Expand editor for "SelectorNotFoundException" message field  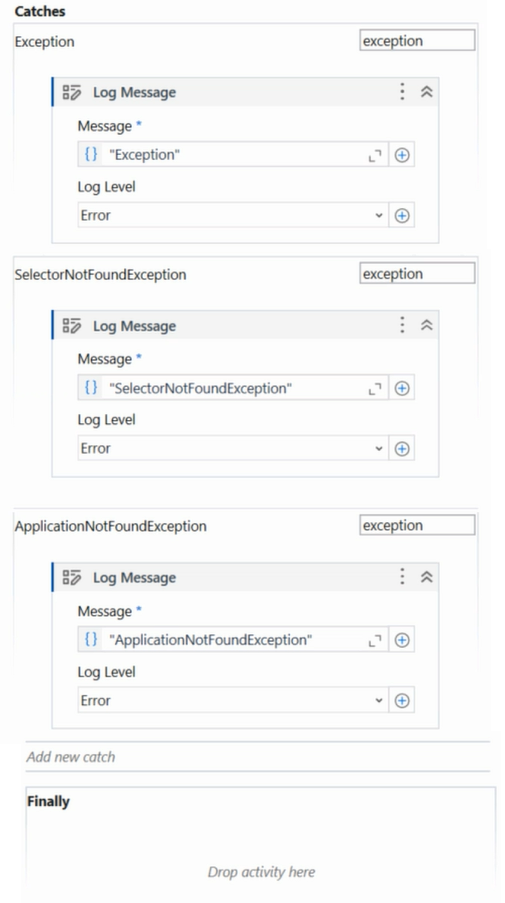375,389
